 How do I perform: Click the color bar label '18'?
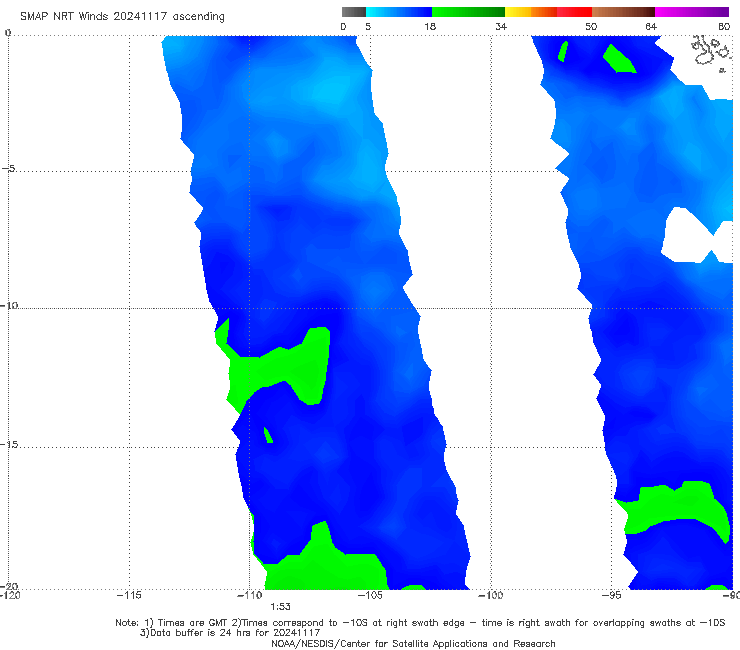click(430, 27)
